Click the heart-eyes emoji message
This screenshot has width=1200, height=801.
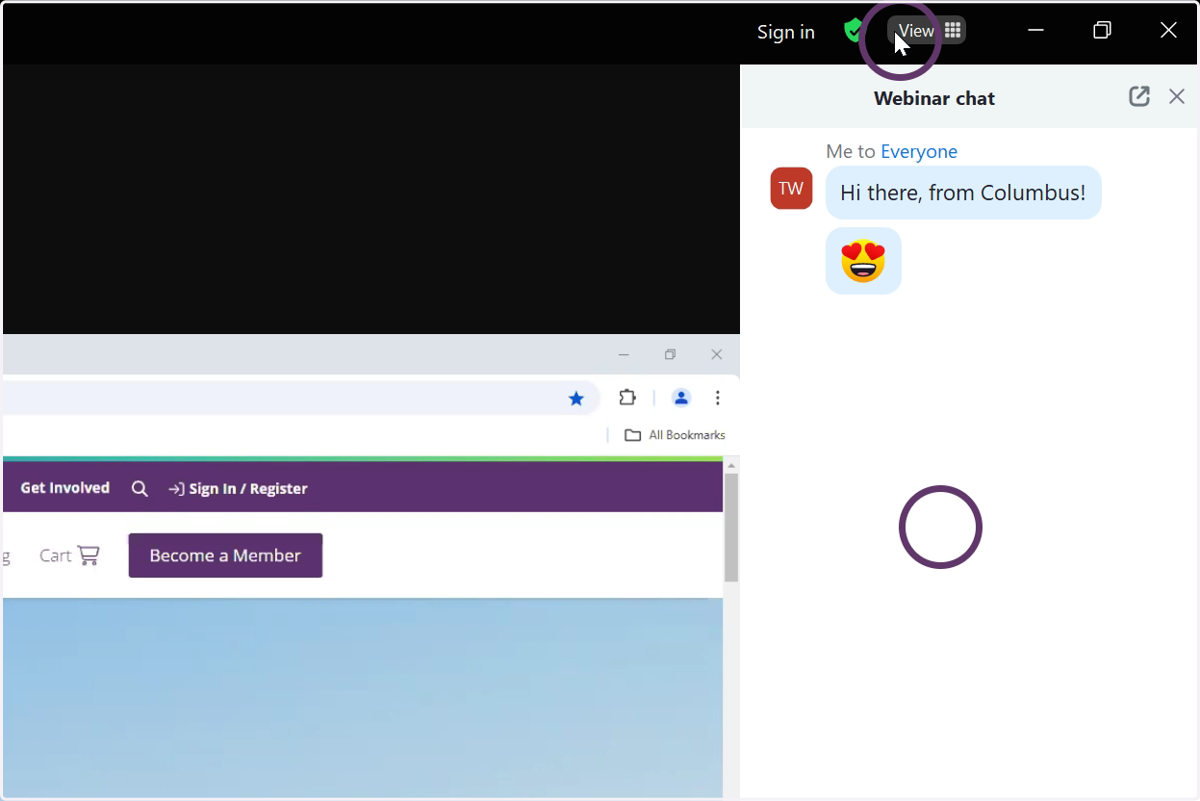pos(863,261)
